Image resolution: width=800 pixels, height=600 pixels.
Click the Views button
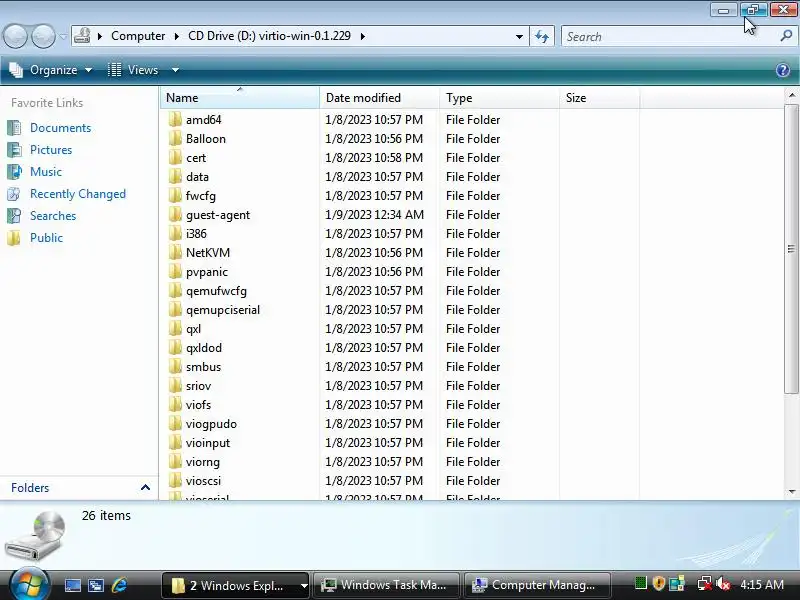coord(134,70)
